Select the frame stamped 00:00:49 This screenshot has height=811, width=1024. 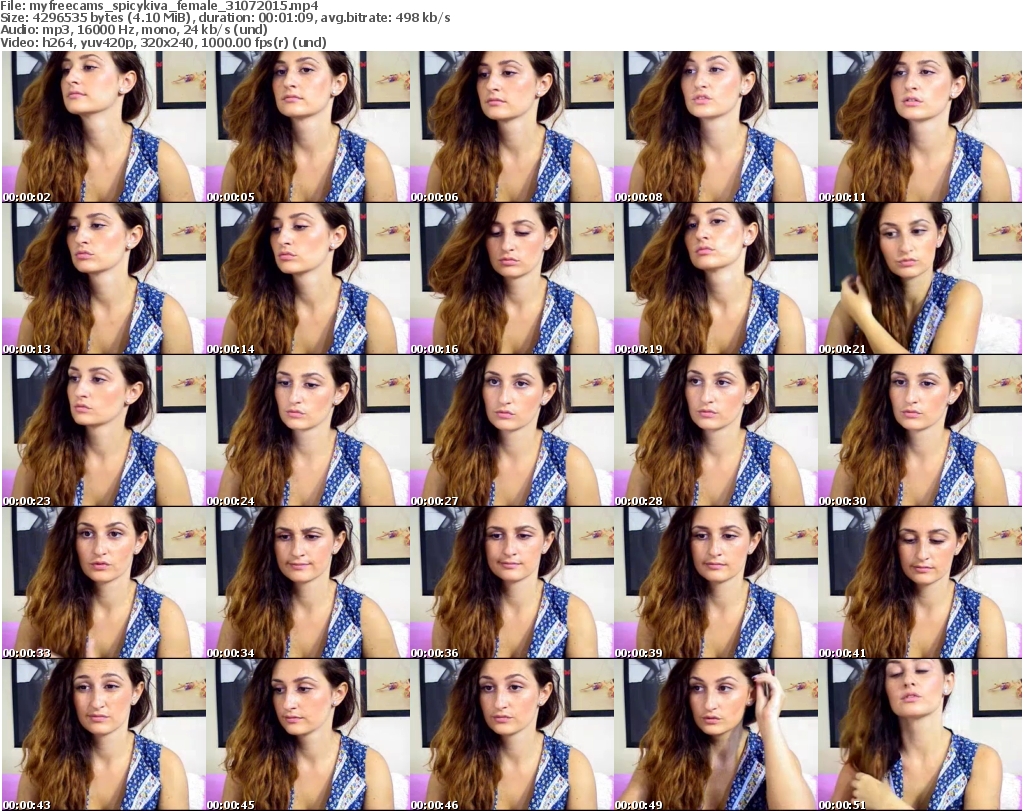click(716, 735)
